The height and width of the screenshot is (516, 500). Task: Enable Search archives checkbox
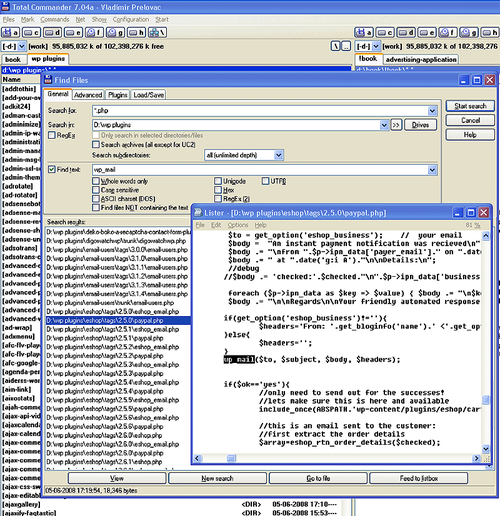point(96,144)
